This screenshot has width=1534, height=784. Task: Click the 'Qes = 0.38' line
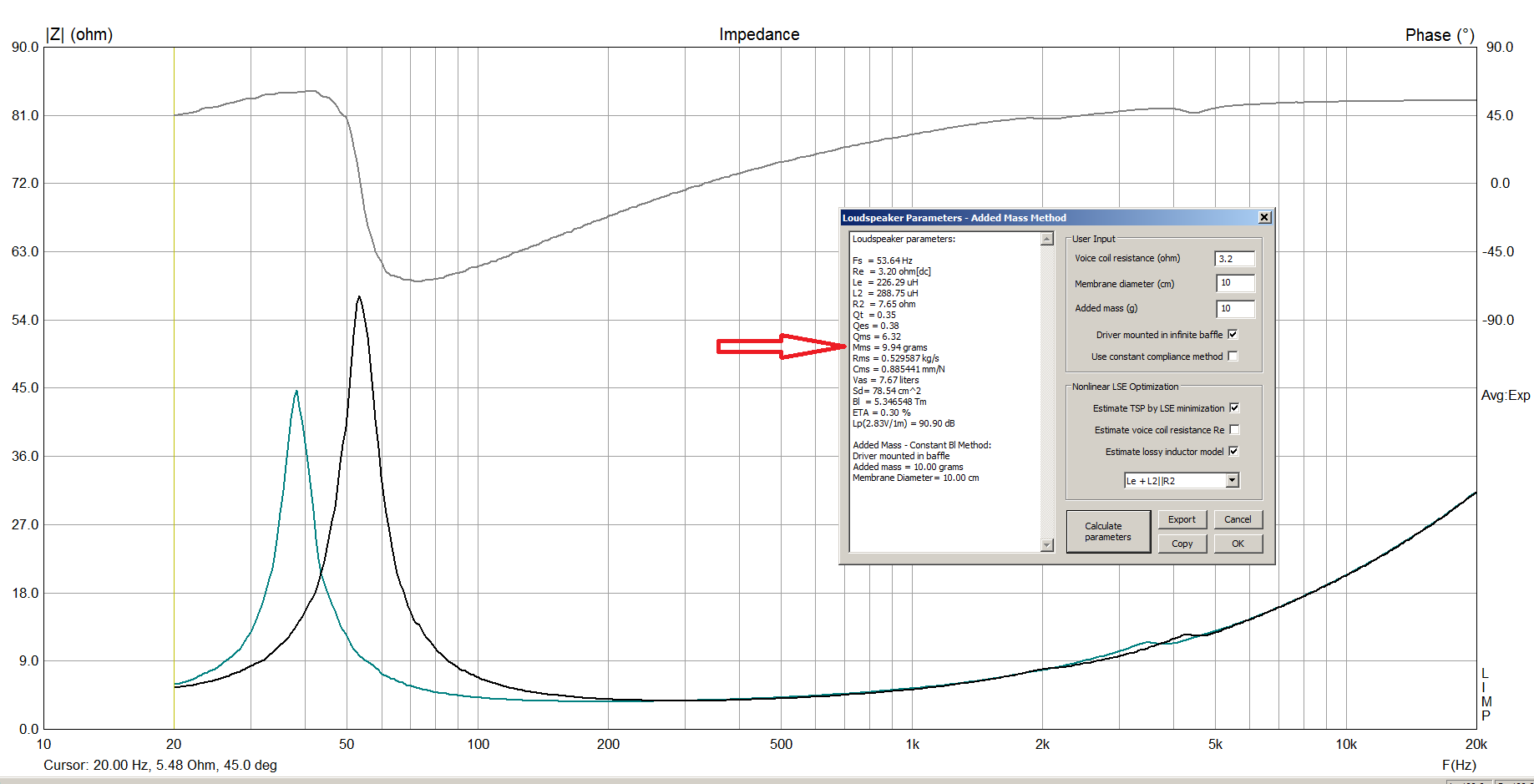[x=875, y=326]
